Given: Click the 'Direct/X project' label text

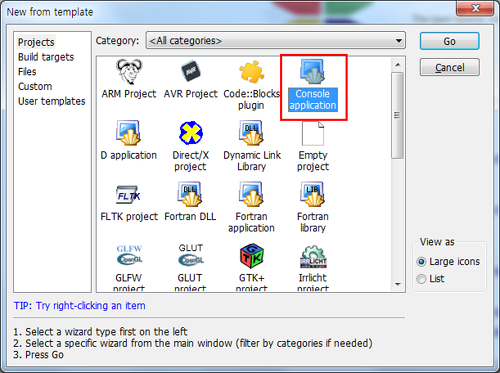Looking at the screenshot, I should tap(190, 161).
